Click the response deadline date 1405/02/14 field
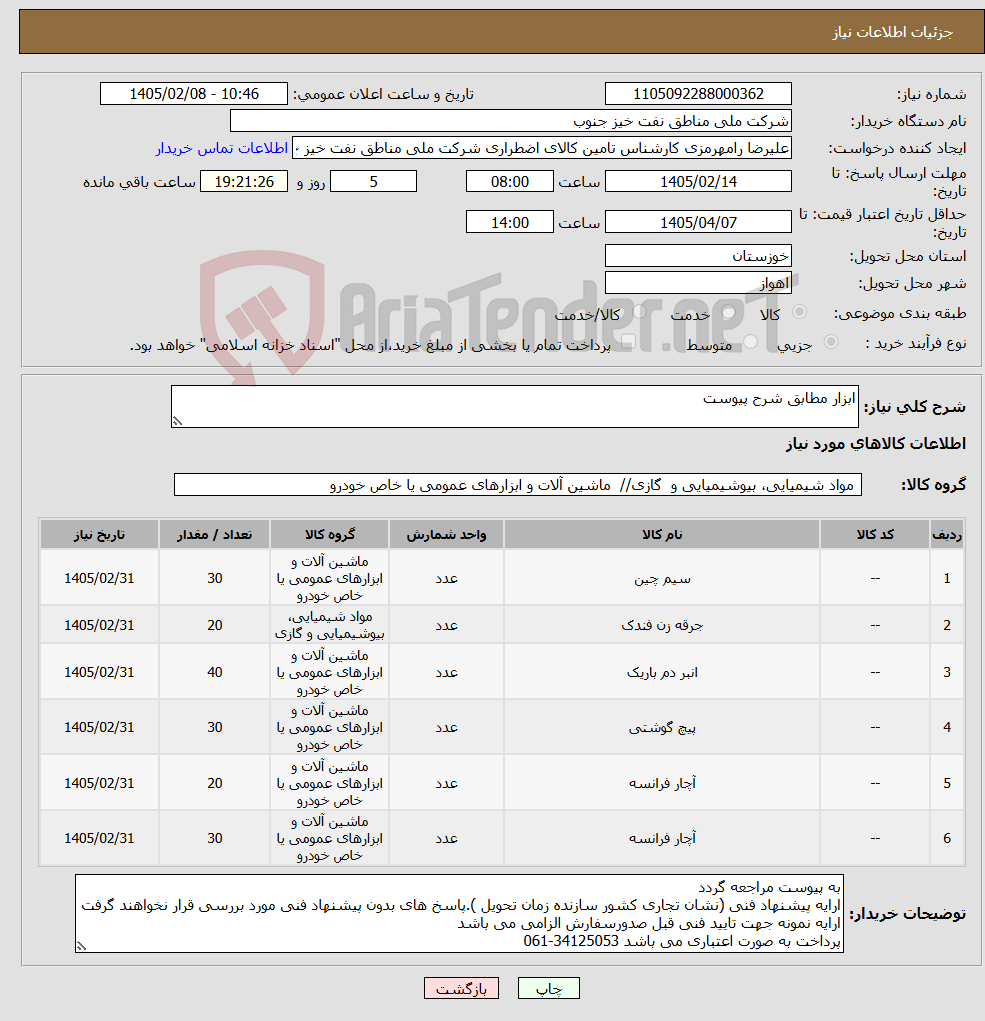The width and height of the screenshot is (985, 1021). point(698,182)
